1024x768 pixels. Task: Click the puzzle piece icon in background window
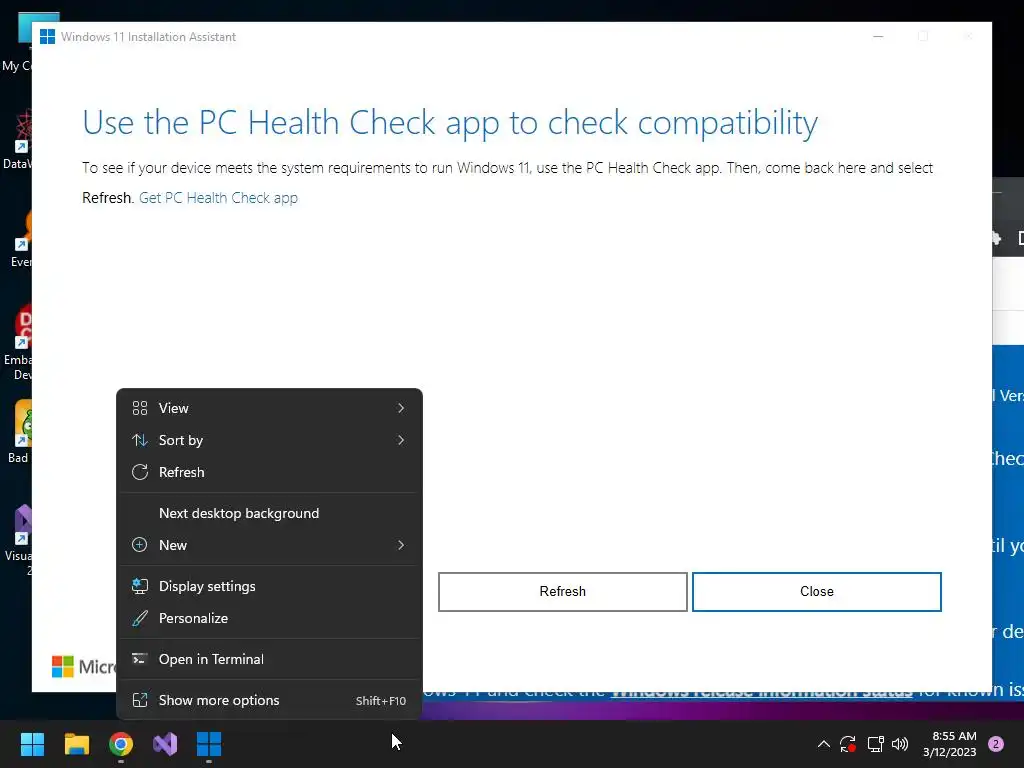click(x=996, y=238)
